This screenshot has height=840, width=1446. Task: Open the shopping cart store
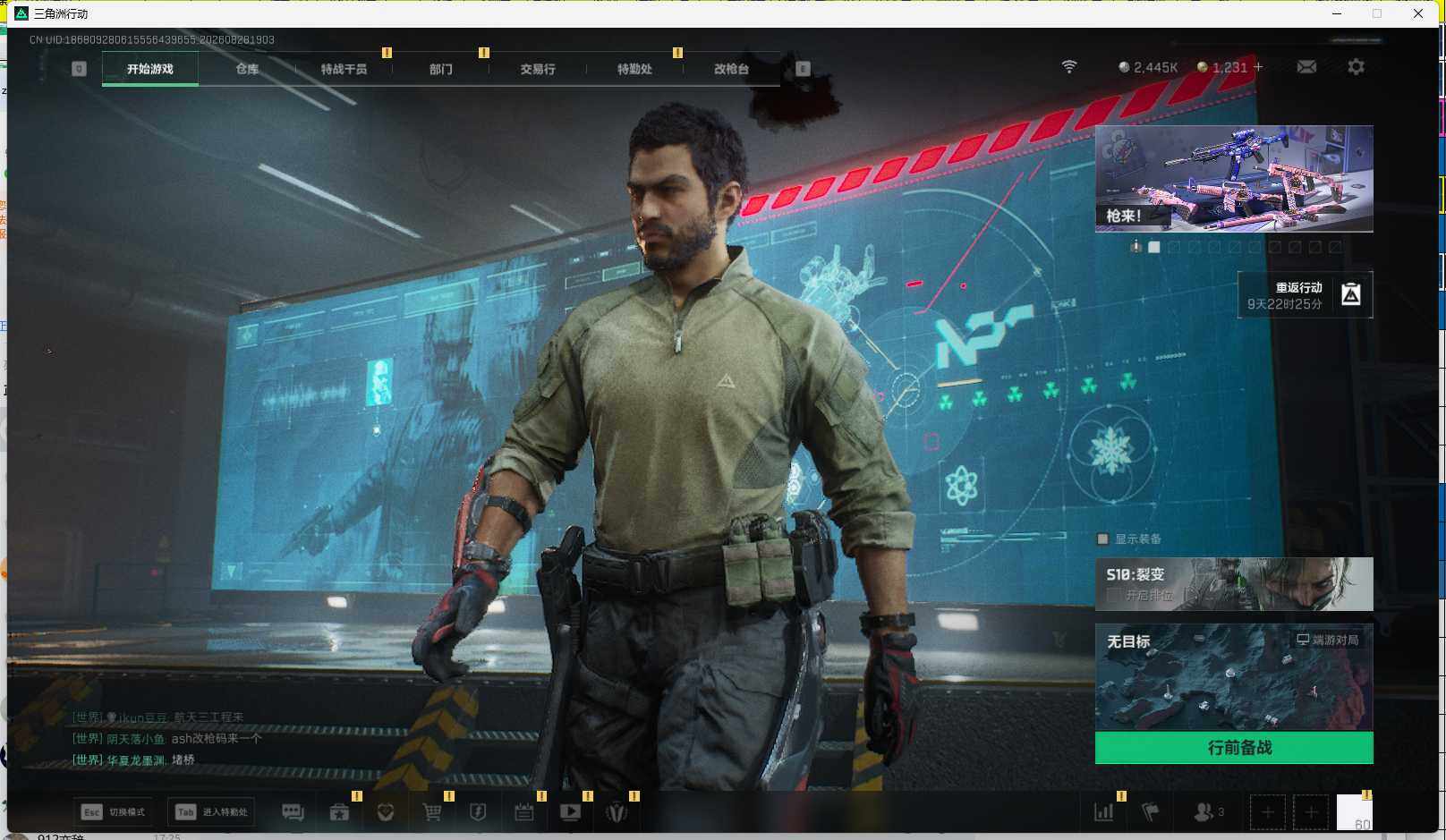click(x=432, y=812)
